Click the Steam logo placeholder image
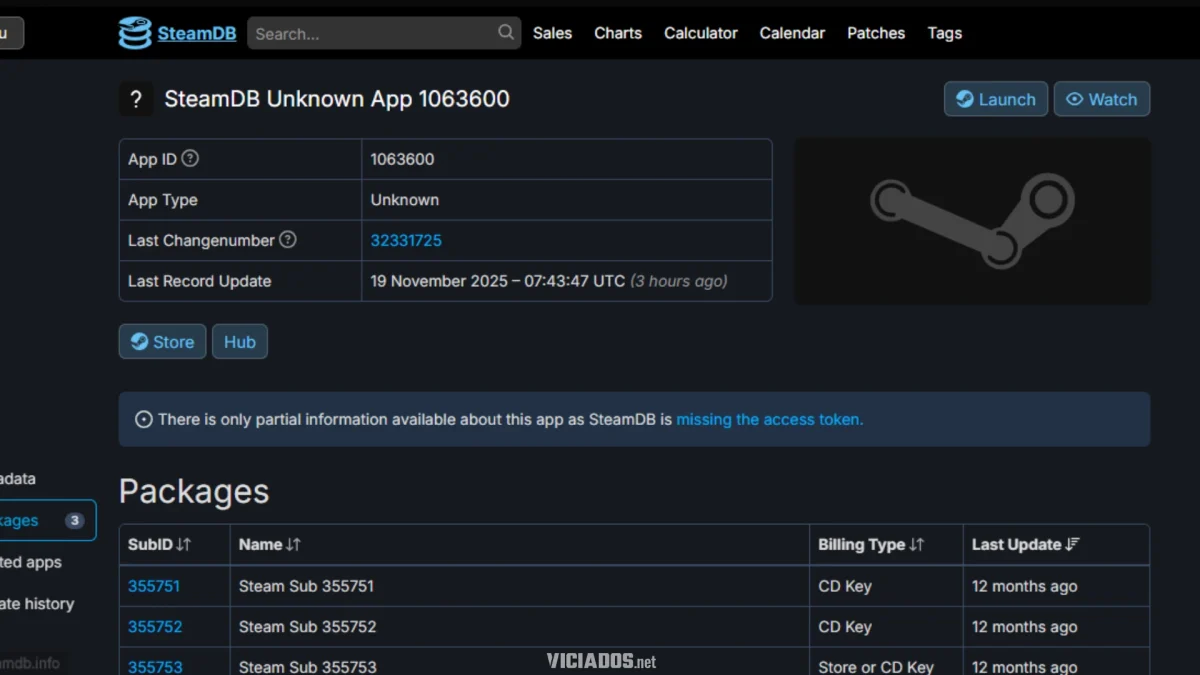 pyautogui.click(x=972, y=221)
